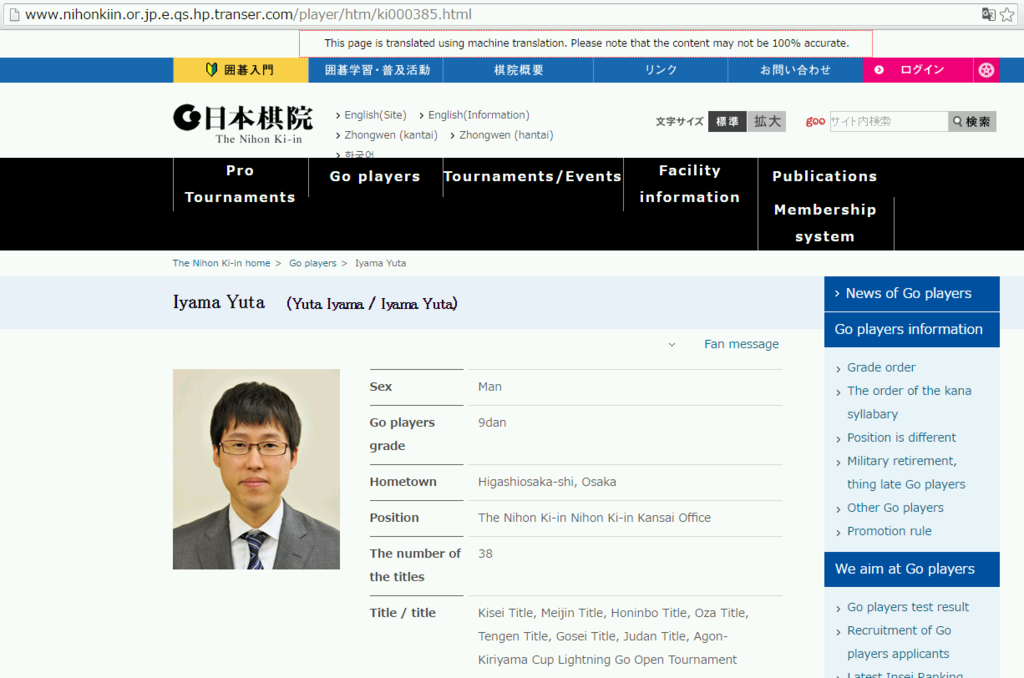Open the English(Site) language link

pos(375,115)
